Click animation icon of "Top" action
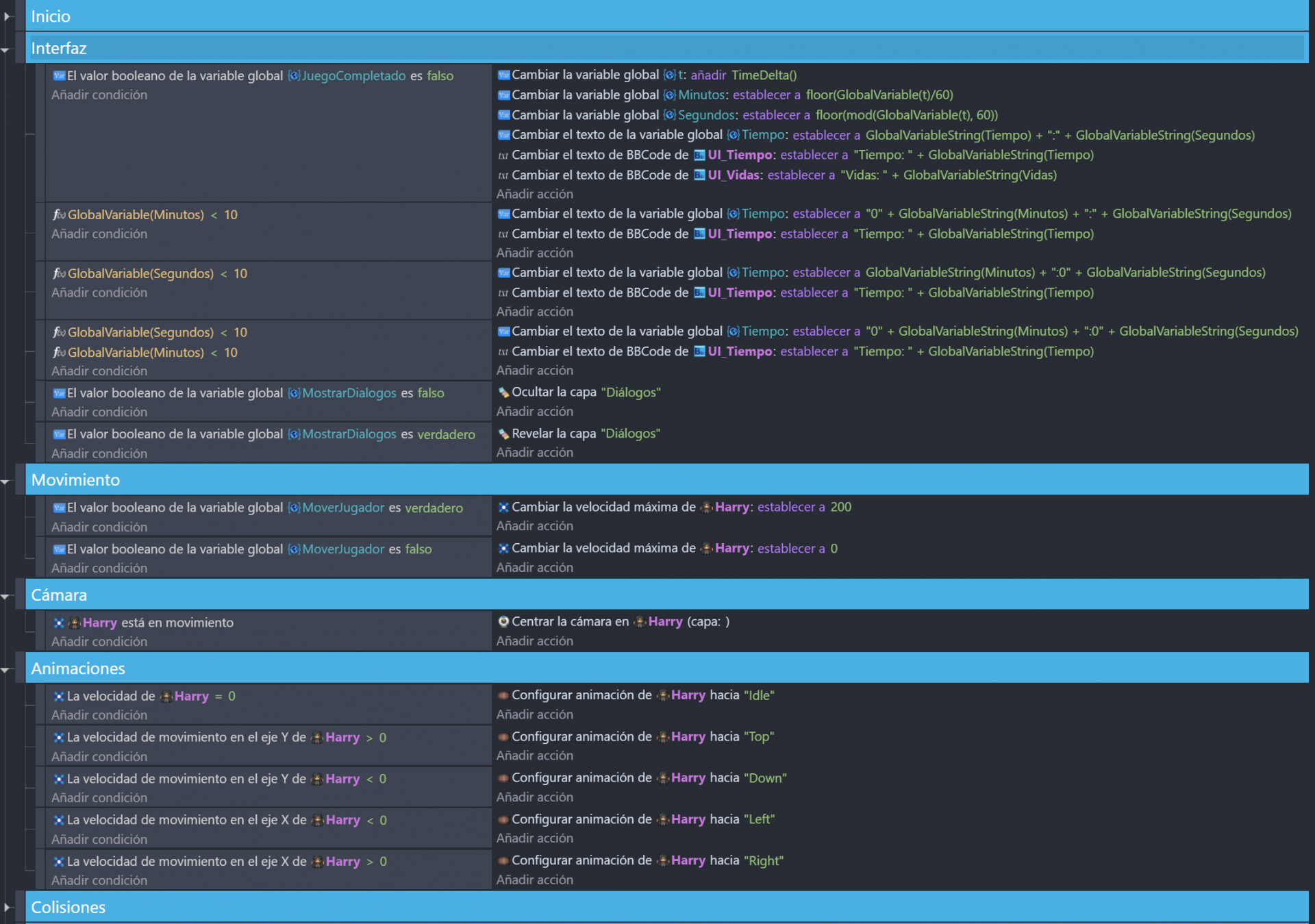Image resolution: width=1315 pixels, height=924 pixels. pyautogui.click(x=503, y=737)
